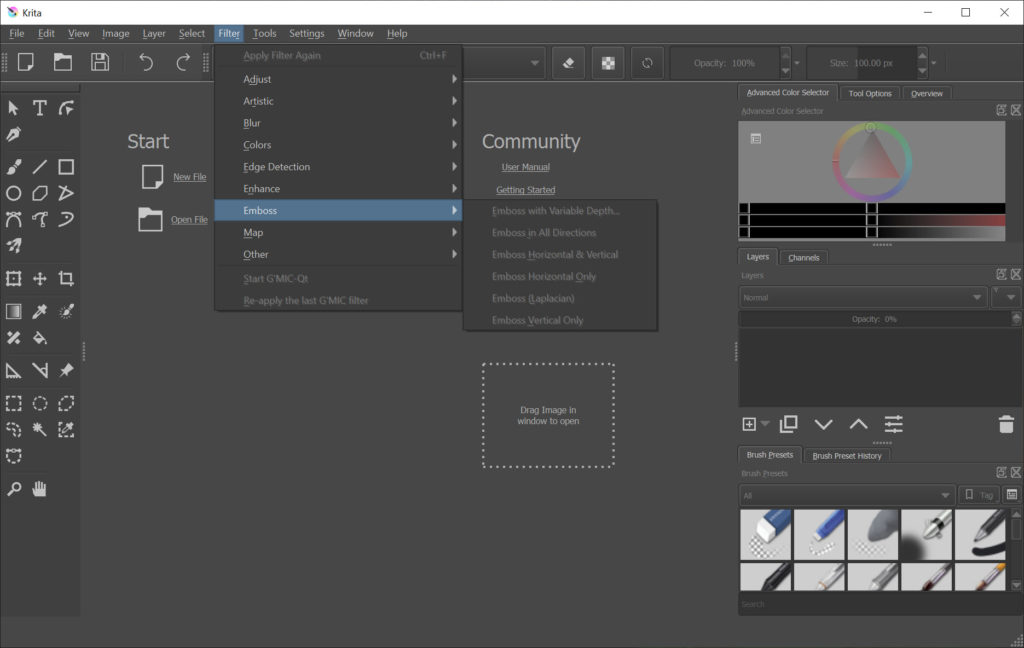Expand the Edge Detection submenu
This screenshot has height=648, width=1024.
coord(338,167)
